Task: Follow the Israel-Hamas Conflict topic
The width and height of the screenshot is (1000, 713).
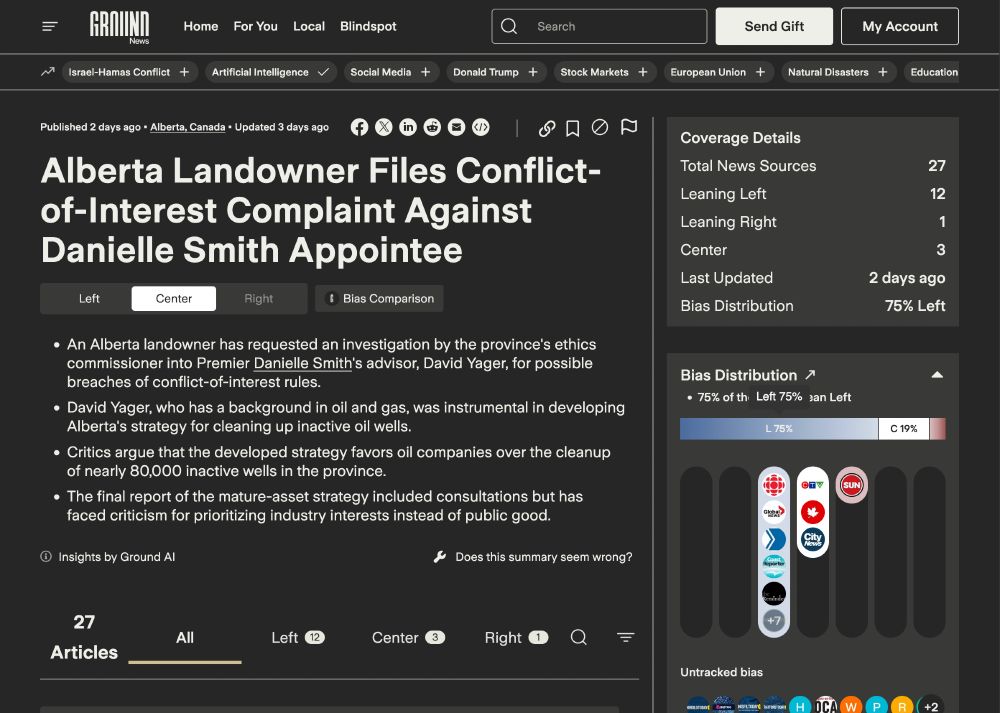Action: tap(184, 72)
